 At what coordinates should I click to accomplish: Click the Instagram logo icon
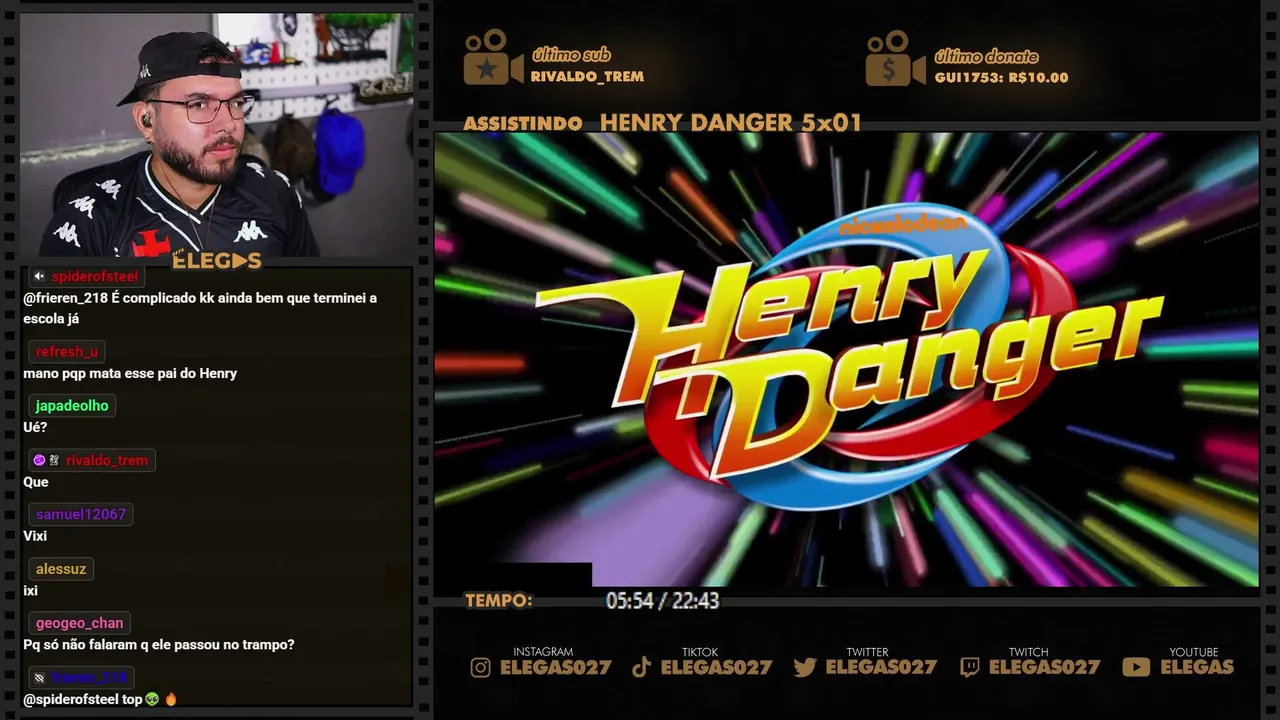click(x=481, y=667)
